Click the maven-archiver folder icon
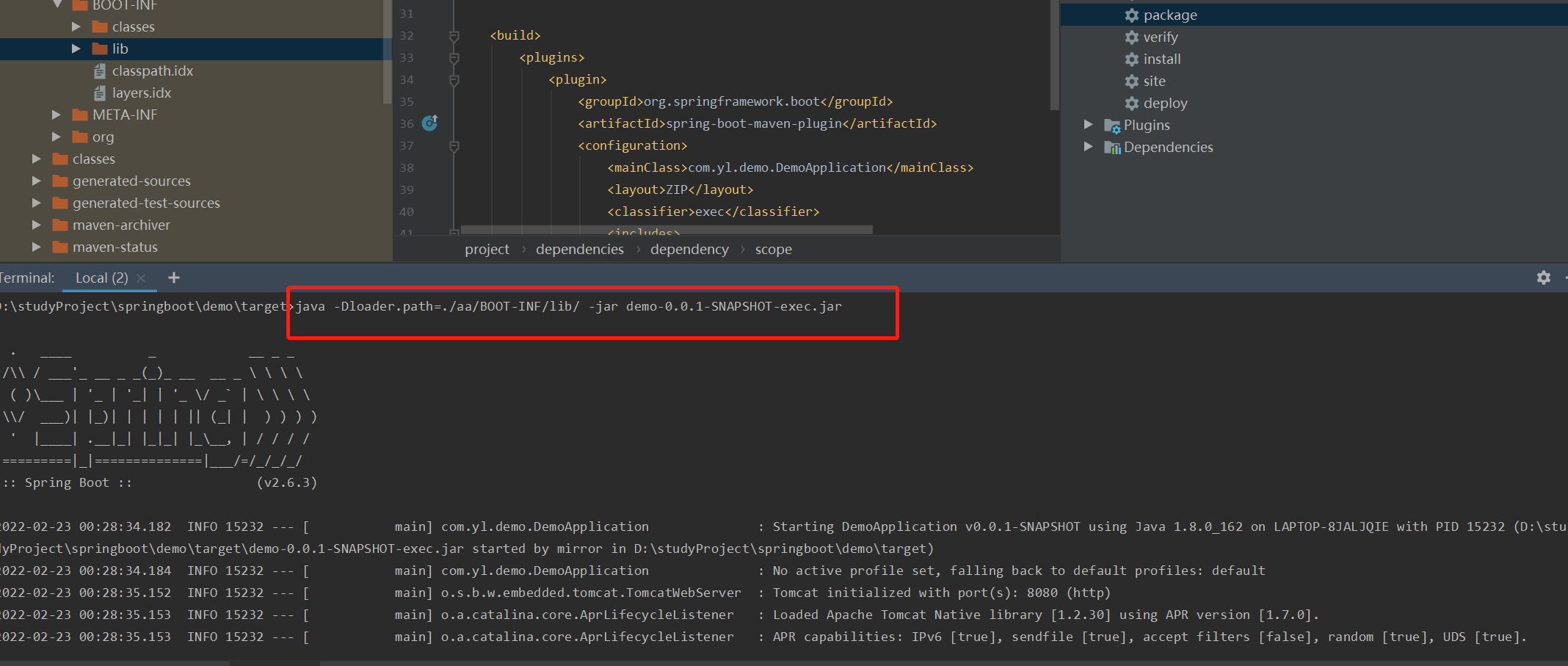 tap(60, 225)
